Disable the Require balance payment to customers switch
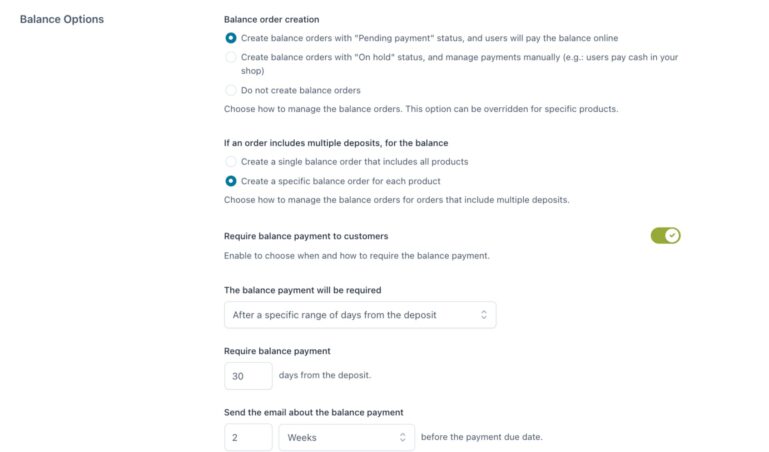This screenshot has height=452, width=769. (665, 236)
